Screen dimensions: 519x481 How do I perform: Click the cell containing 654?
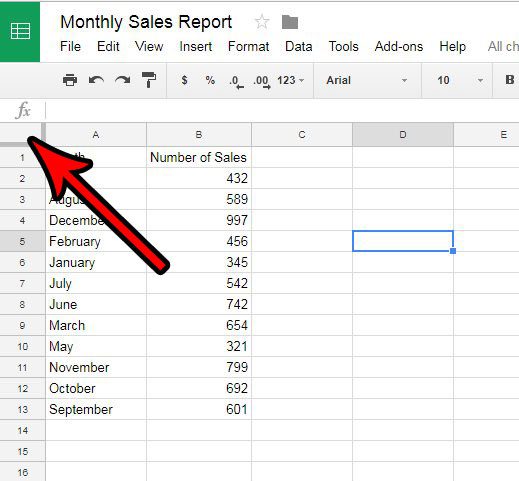click(199, 325)
